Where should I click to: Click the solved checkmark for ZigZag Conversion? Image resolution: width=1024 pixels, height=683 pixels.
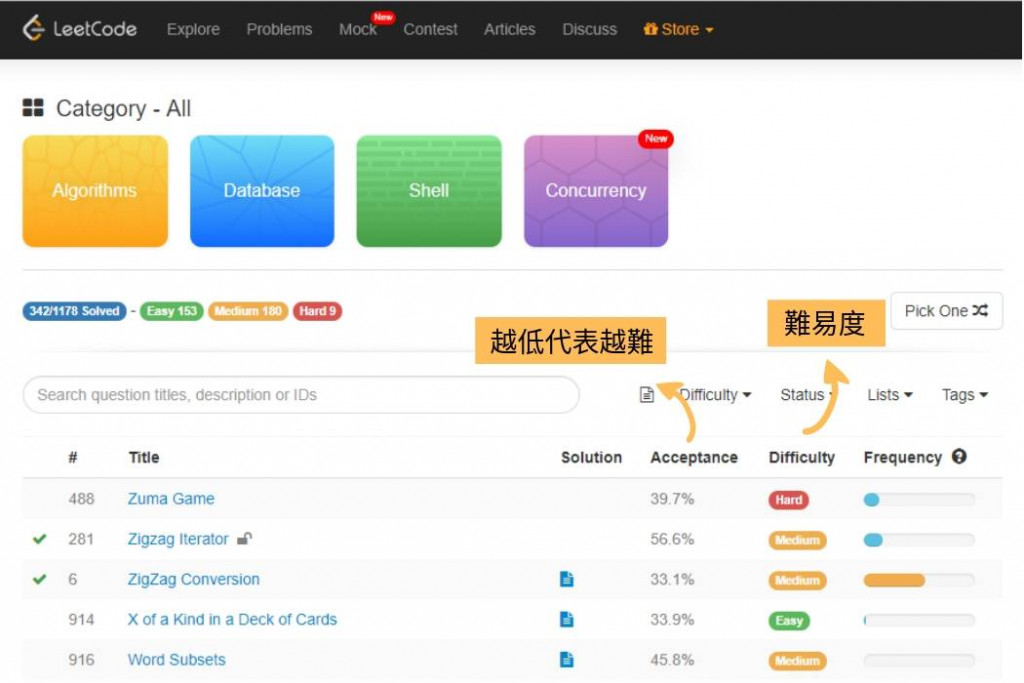[x=40, y=579]
